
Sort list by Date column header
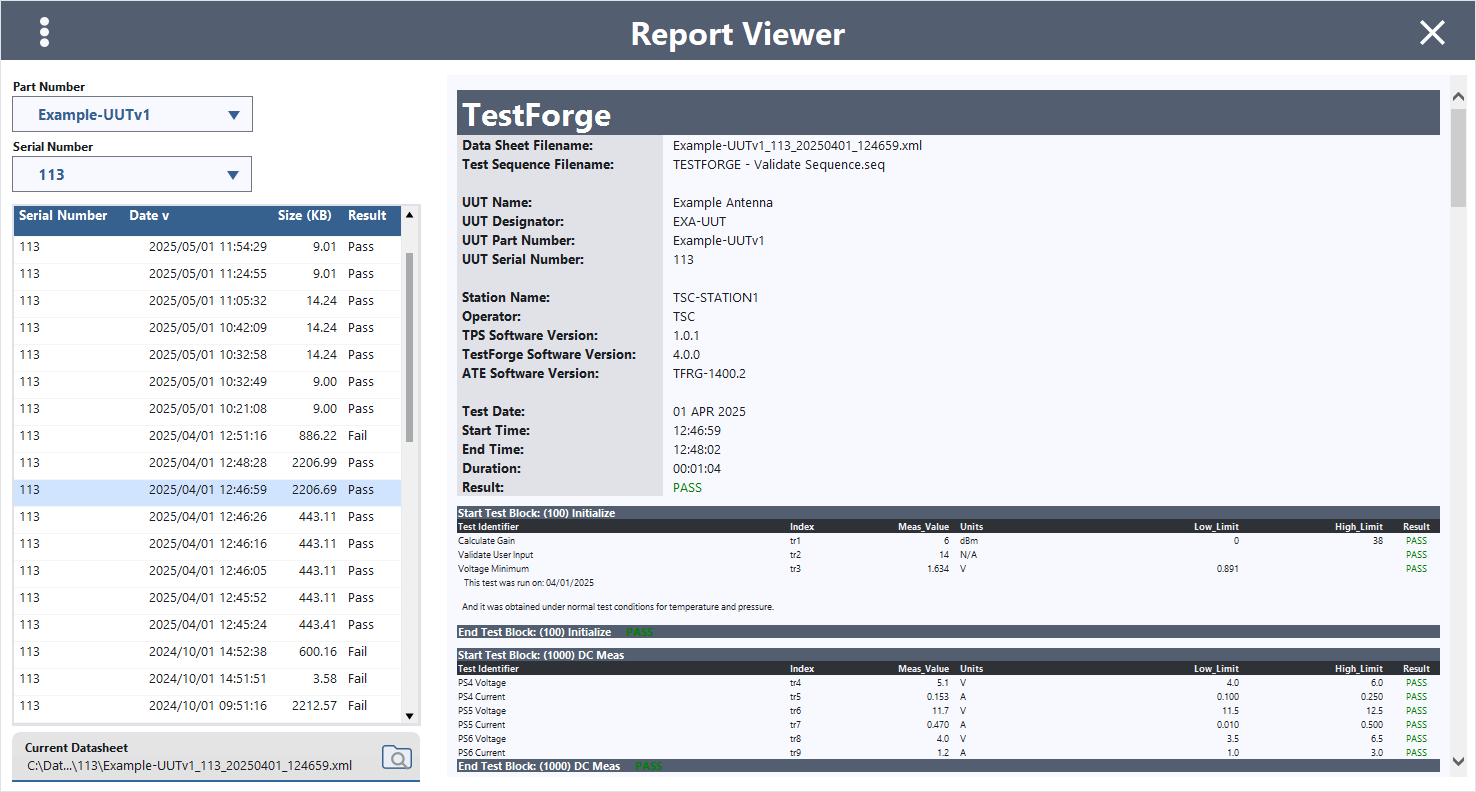point(149,215)
